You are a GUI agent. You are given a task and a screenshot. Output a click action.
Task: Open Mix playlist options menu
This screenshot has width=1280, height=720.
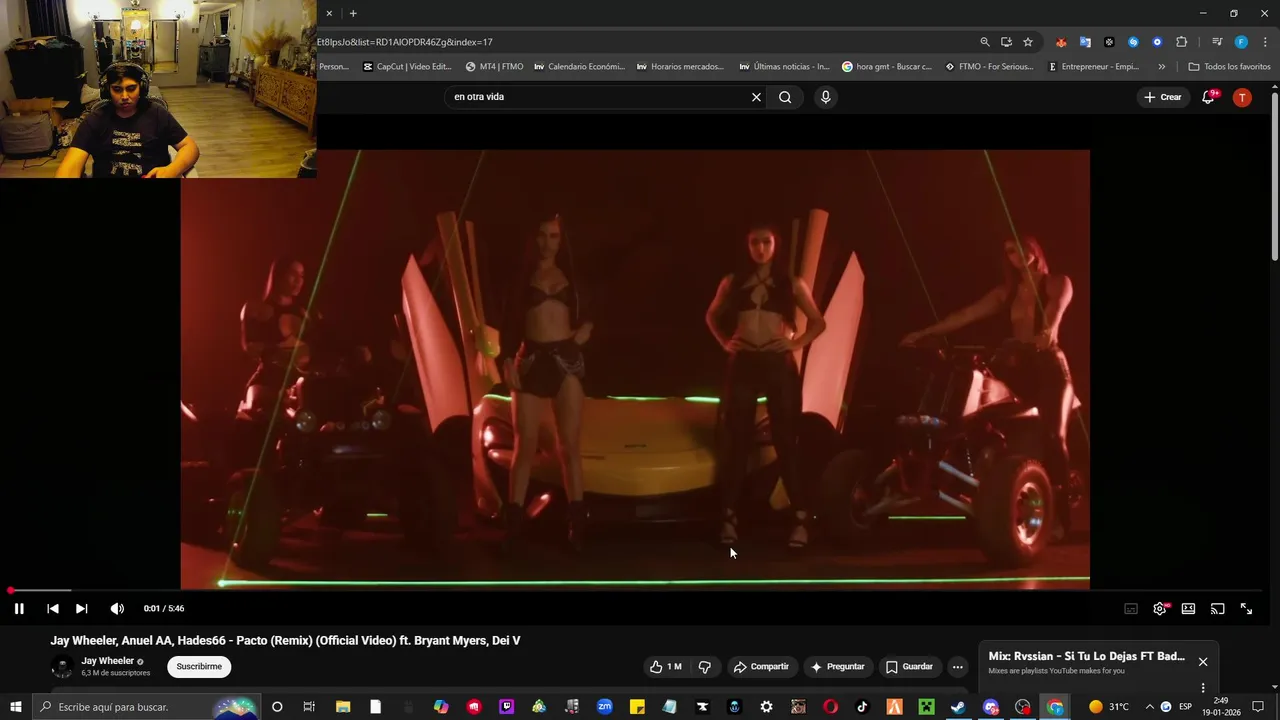click(x=1203, y=688)
